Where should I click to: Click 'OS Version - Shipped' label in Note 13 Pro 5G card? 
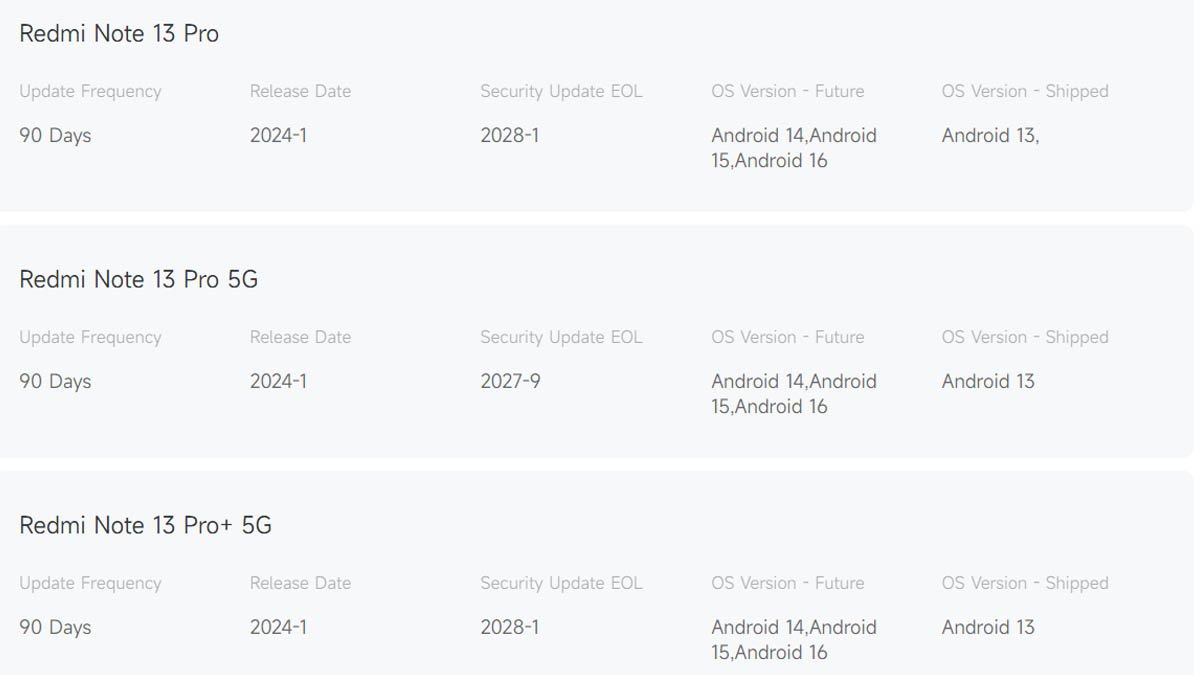[1024, 337]
